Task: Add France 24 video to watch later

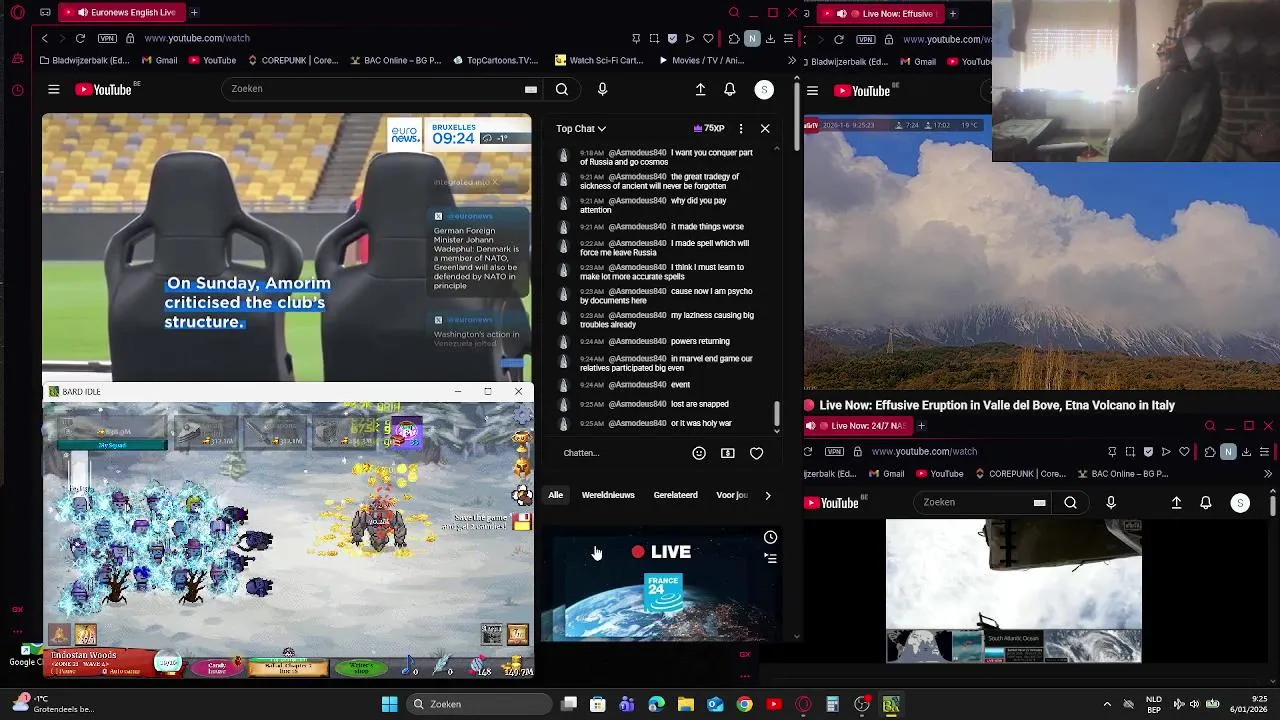Action: click(x=770, y=538)
